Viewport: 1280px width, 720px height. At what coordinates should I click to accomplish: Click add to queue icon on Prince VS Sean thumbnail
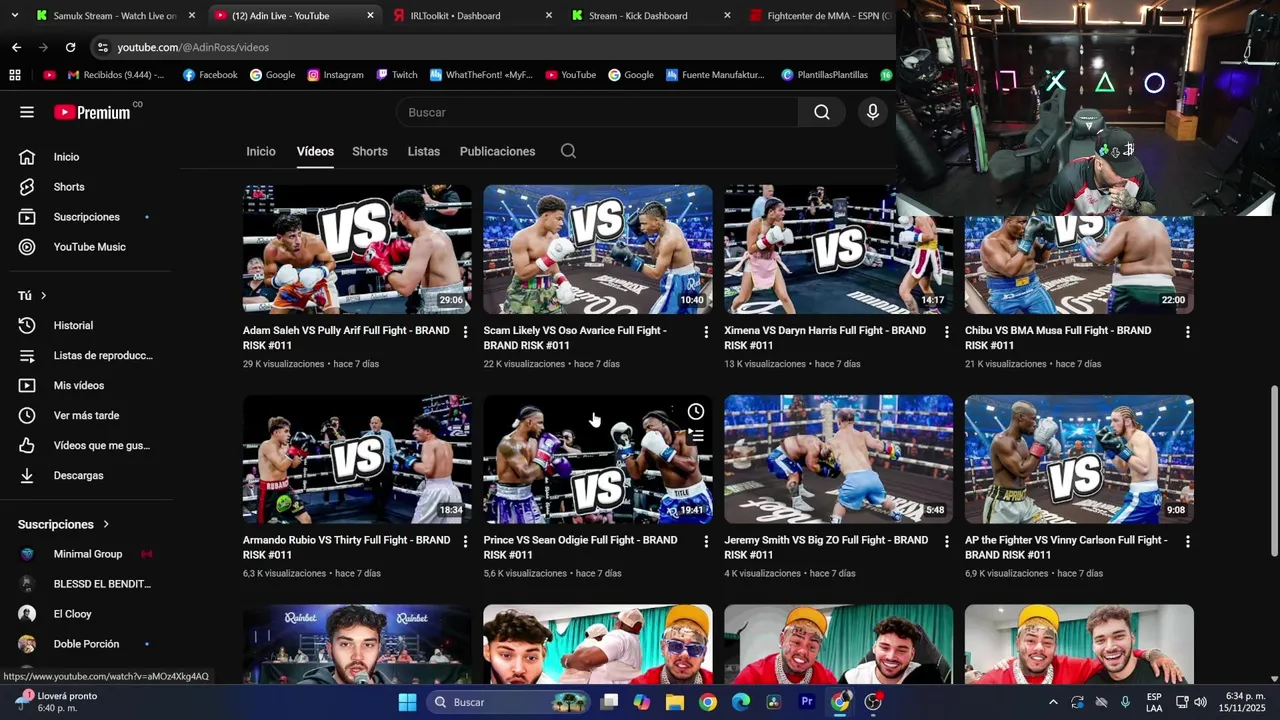696,435
